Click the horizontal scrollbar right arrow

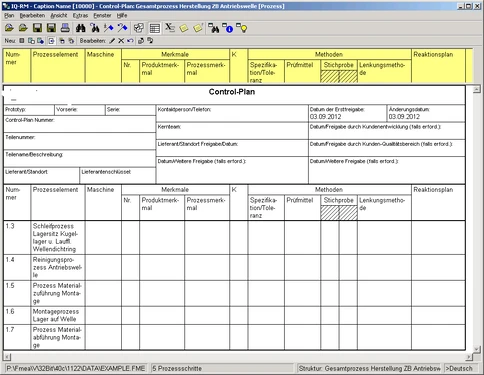click(x=469, y=357)
